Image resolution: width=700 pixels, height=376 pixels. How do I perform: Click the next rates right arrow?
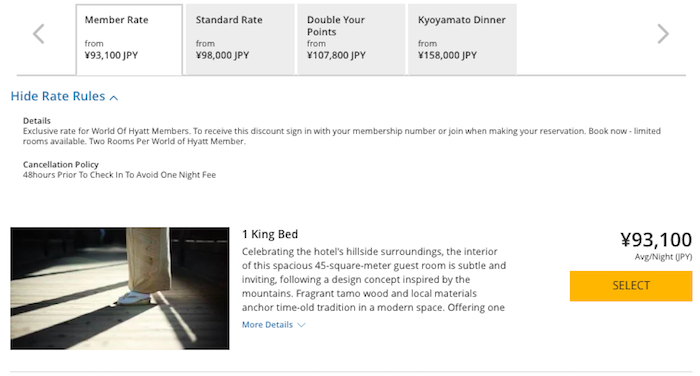(663, 34)
